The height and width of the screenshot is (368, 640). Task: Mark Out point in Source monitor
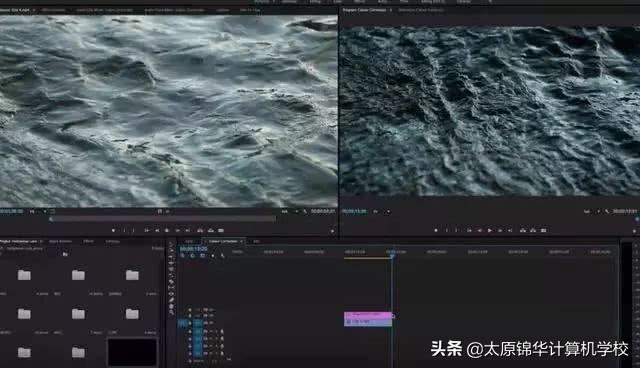point(133,231)
